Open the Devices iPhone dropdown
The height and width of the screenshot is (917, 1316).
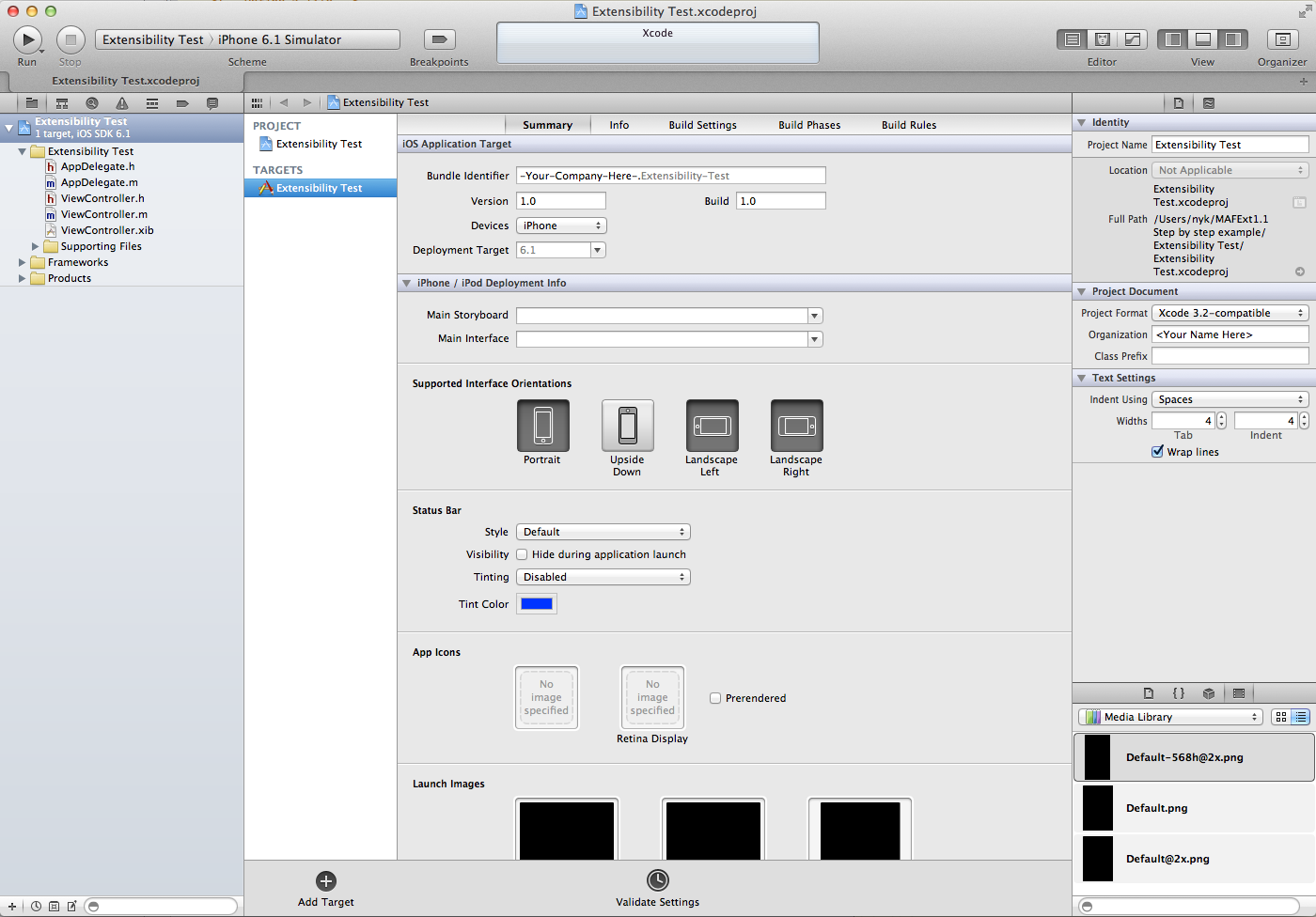pyautogui.click(x=561, y=225)
